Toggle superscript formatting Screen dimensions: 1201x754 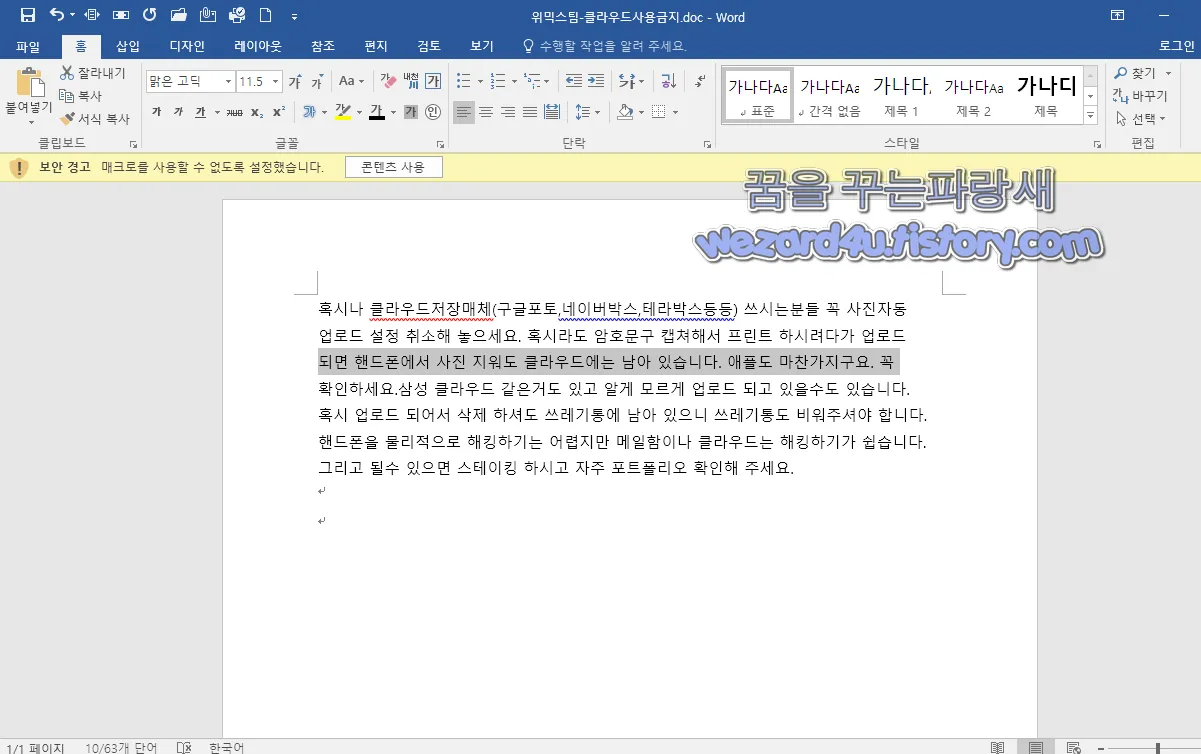(x=279, y=112)
